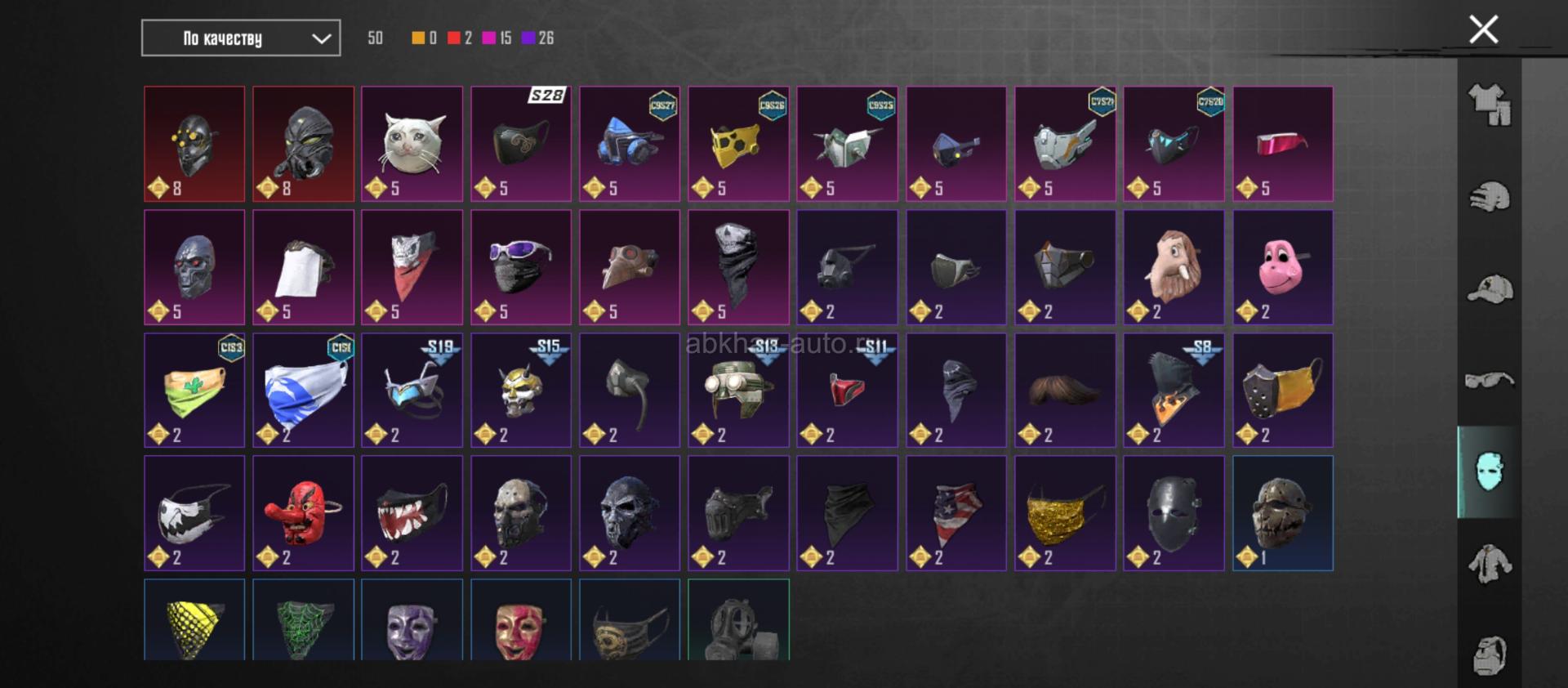1568x688 pixels.
Task: Select the S15 golden horned skull mask
Action: coord(521,390)
